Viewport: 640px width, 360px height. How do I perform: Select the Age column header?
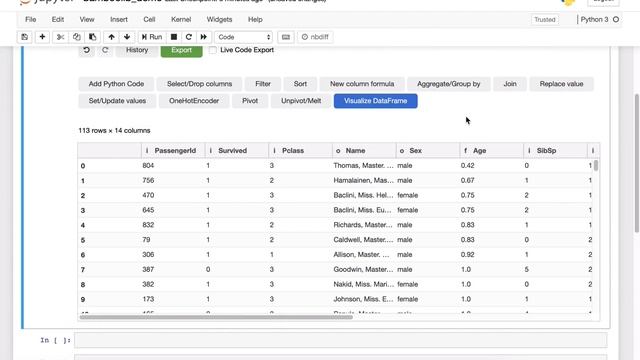click(x=491, y=151)
